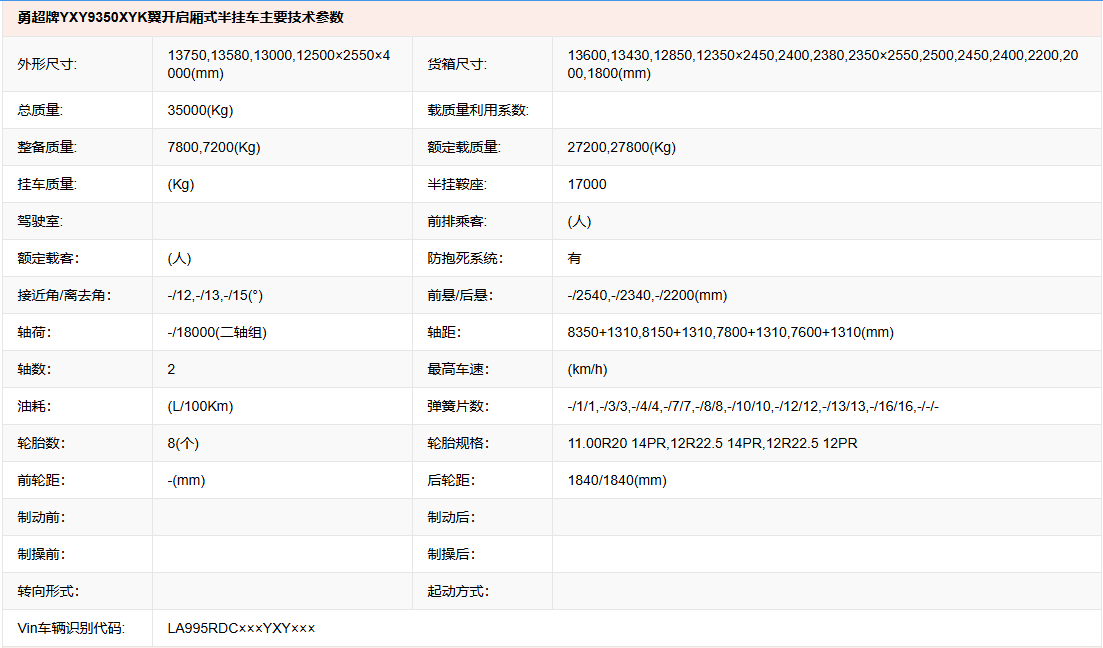Select the 额定载质量 label
The width and height of the screenshot is (1103, 648).
[464, 147]
